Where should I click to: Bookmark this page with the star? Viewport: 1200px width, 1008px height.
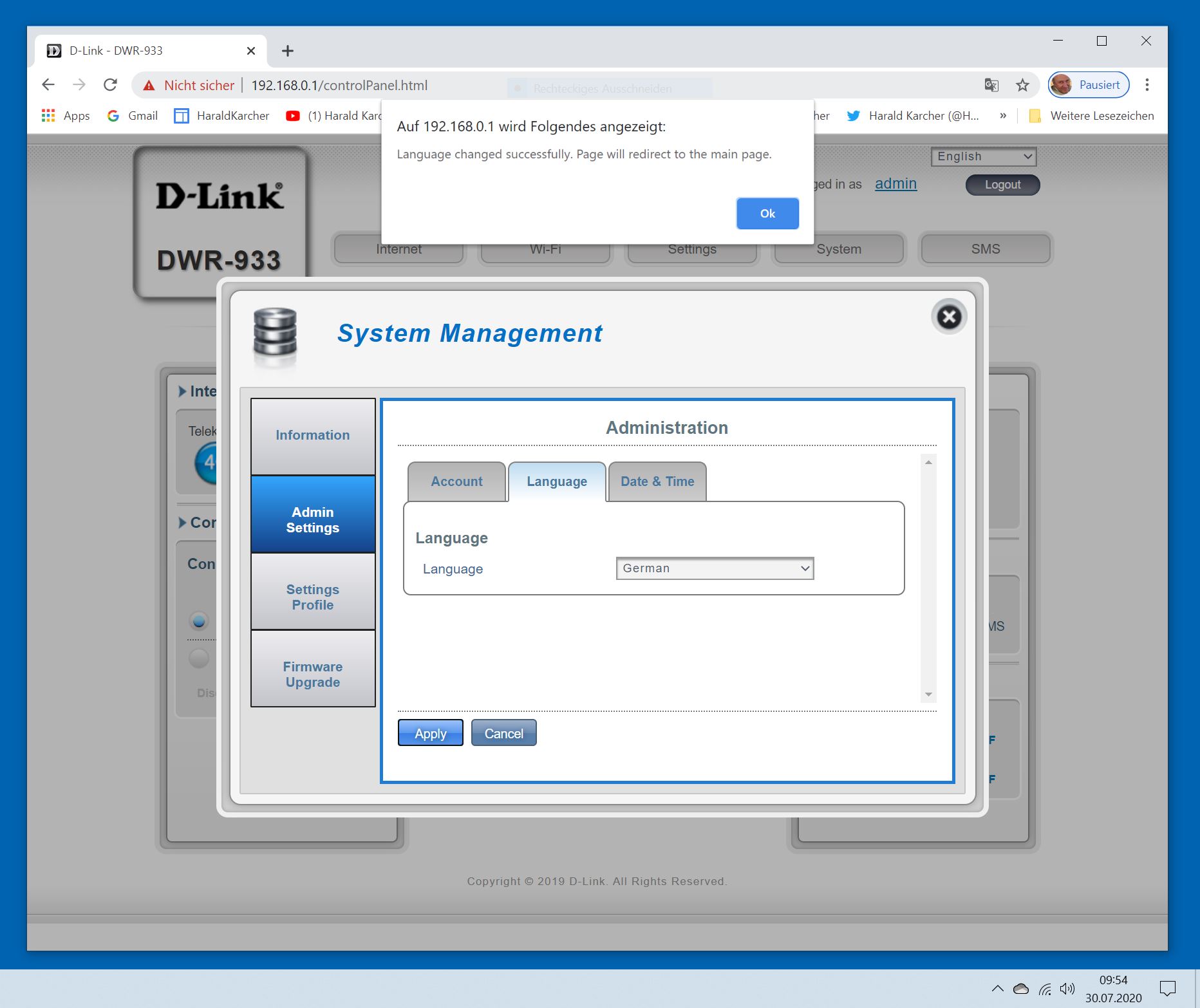point(1022,85)
